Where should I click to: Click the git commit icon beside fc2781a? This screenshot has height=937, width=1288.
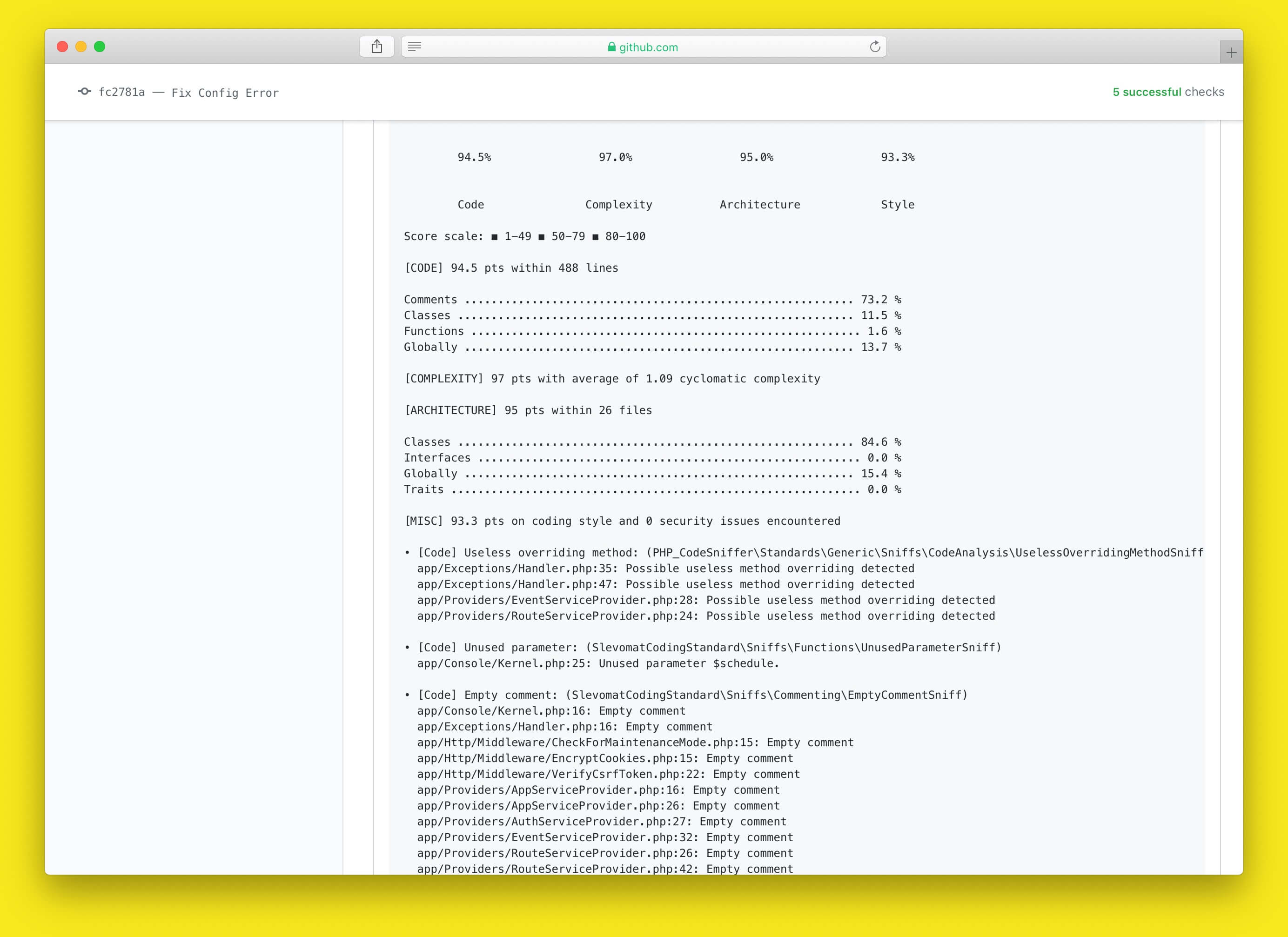click(84, 92)
